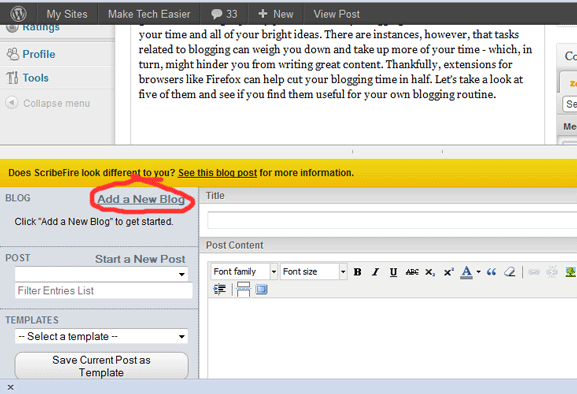This screenshot has width=577, height=394.
Task: Click Save Current Post as Template button
Action: pos(101,366)
